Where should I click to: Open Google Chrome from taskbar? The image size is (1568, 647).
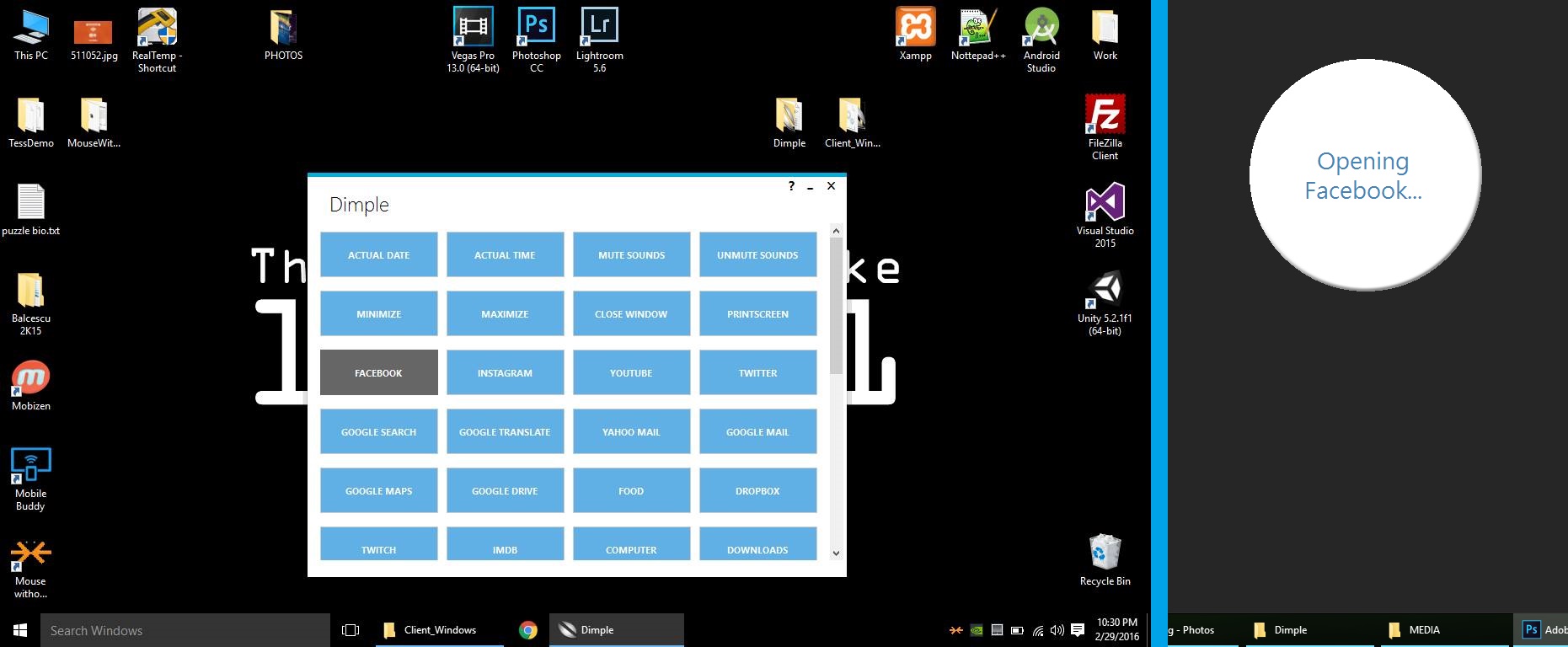528,630
